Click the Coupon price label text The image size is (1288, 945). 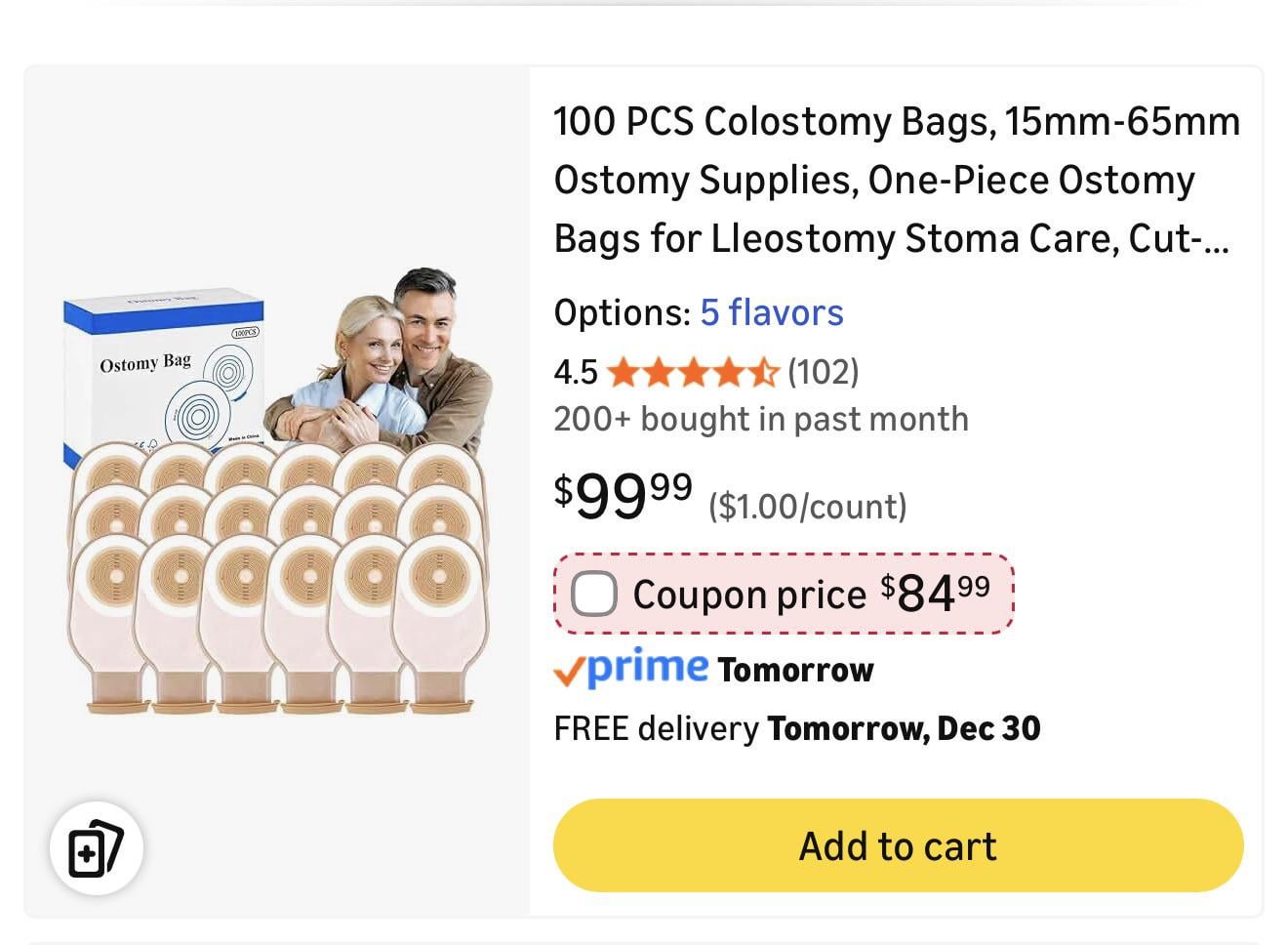click(748, 595)
